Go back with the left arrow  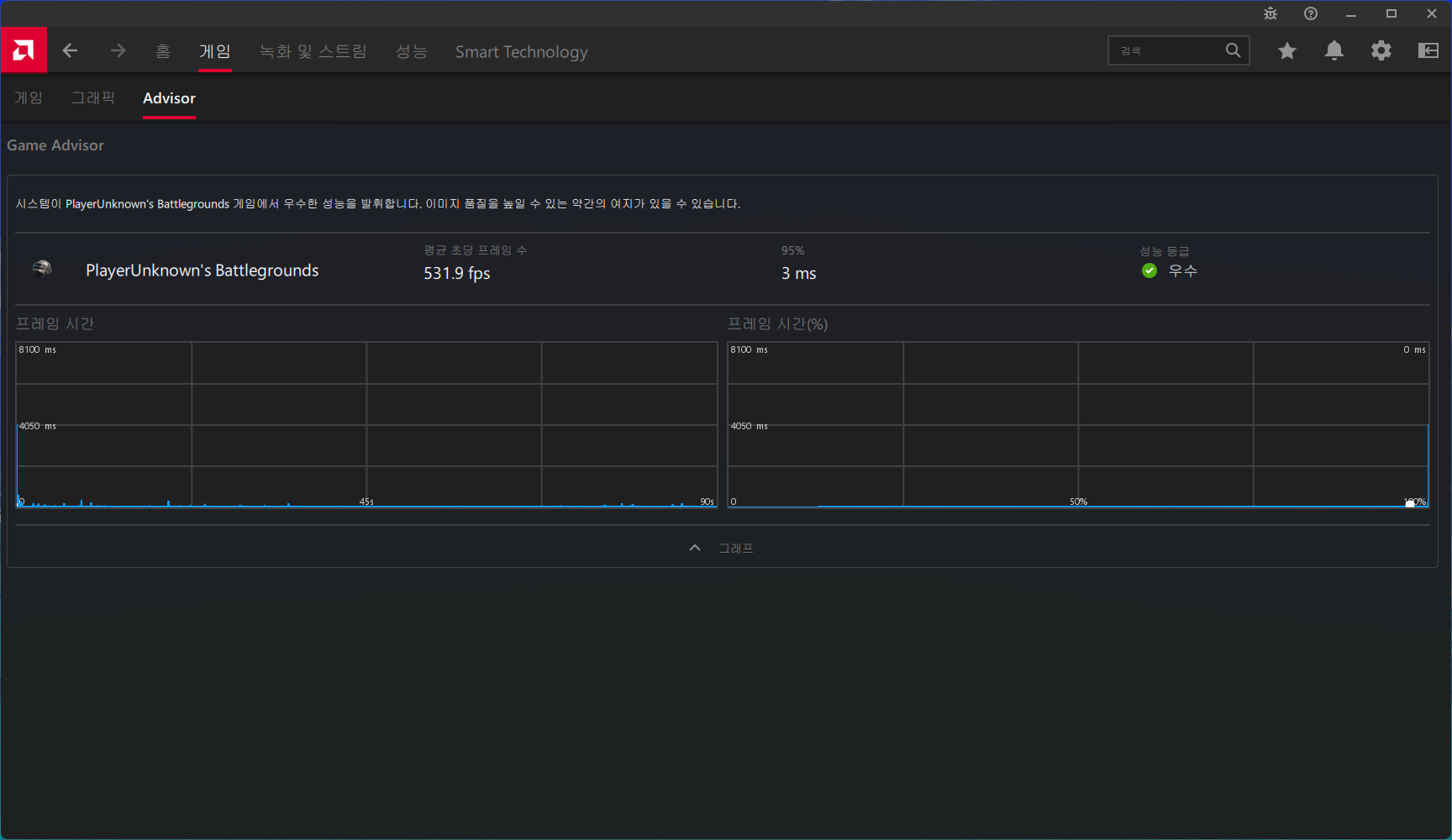click(70, 51)
